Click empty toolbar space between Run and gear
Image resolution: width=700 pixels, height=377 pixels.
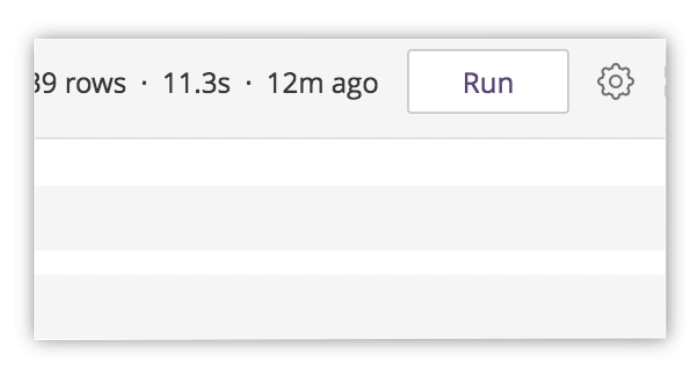click(x=583, y=81)
